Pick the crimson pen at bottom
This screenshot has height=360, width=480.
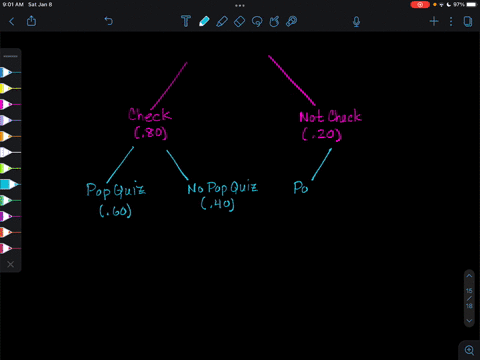[x=9, y=248]
